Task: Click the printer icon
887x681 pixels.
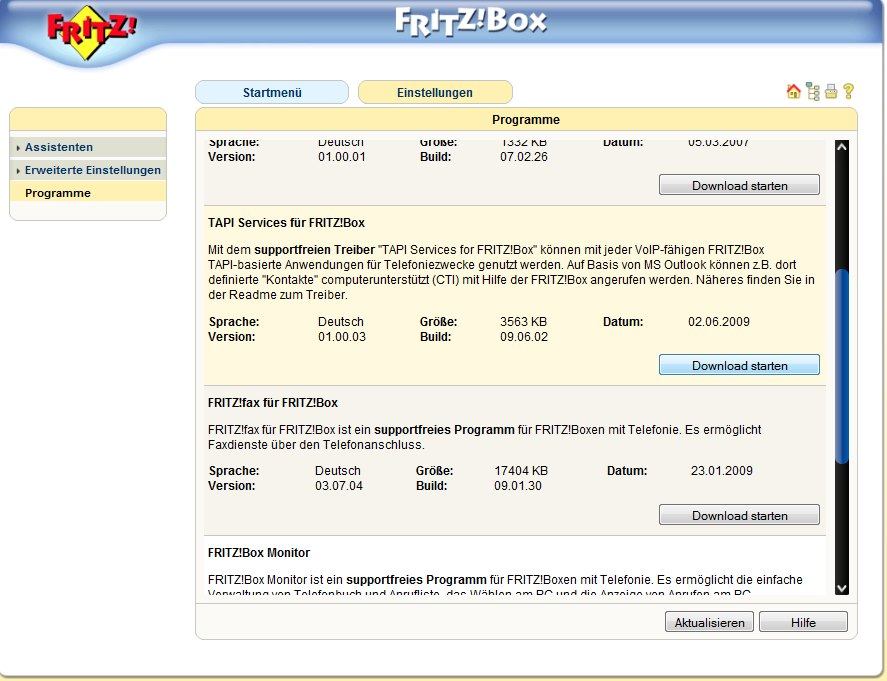Action: coord(831,91)
